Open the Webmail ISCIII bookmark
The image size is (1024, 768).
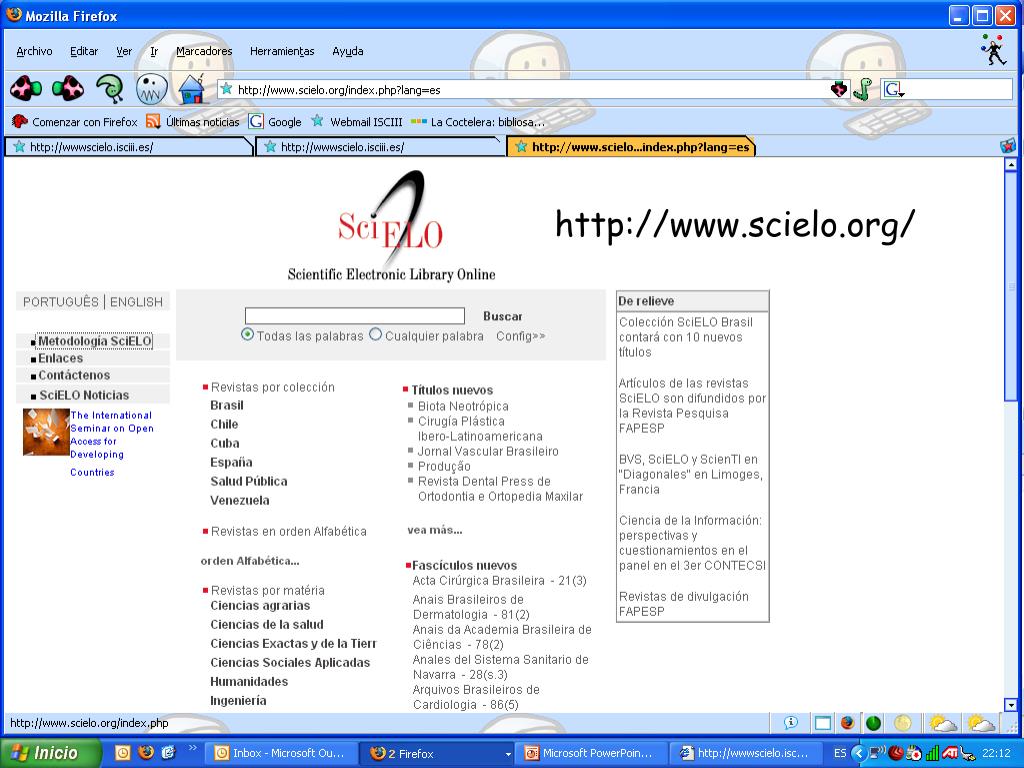(357, 121)
